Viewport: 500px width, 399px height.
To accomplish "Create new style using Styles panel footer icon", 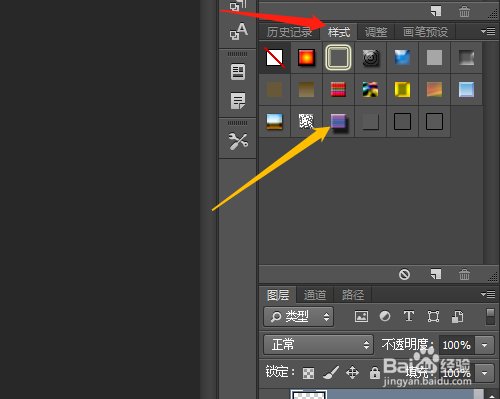I will pyautogui.click(x=436, y=274).
